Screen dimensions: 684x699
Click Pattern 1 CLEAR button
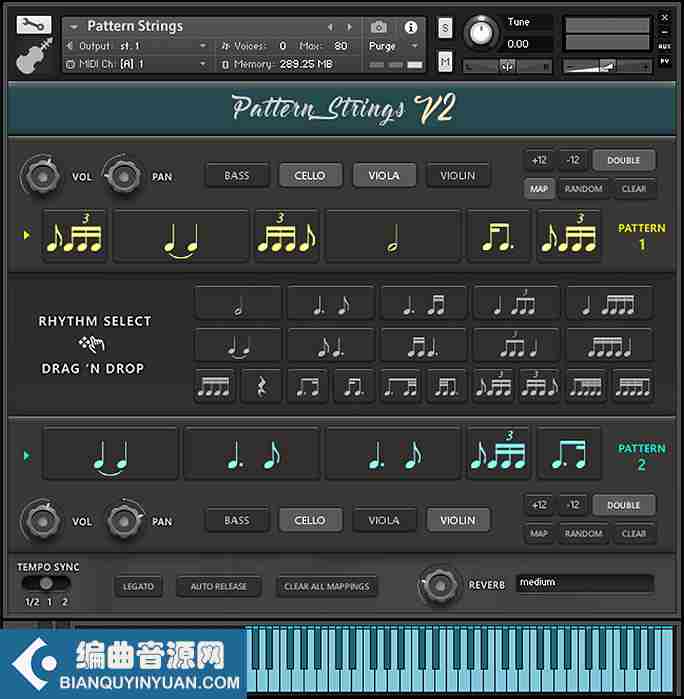pyautogui.click(x=634, y=189)
